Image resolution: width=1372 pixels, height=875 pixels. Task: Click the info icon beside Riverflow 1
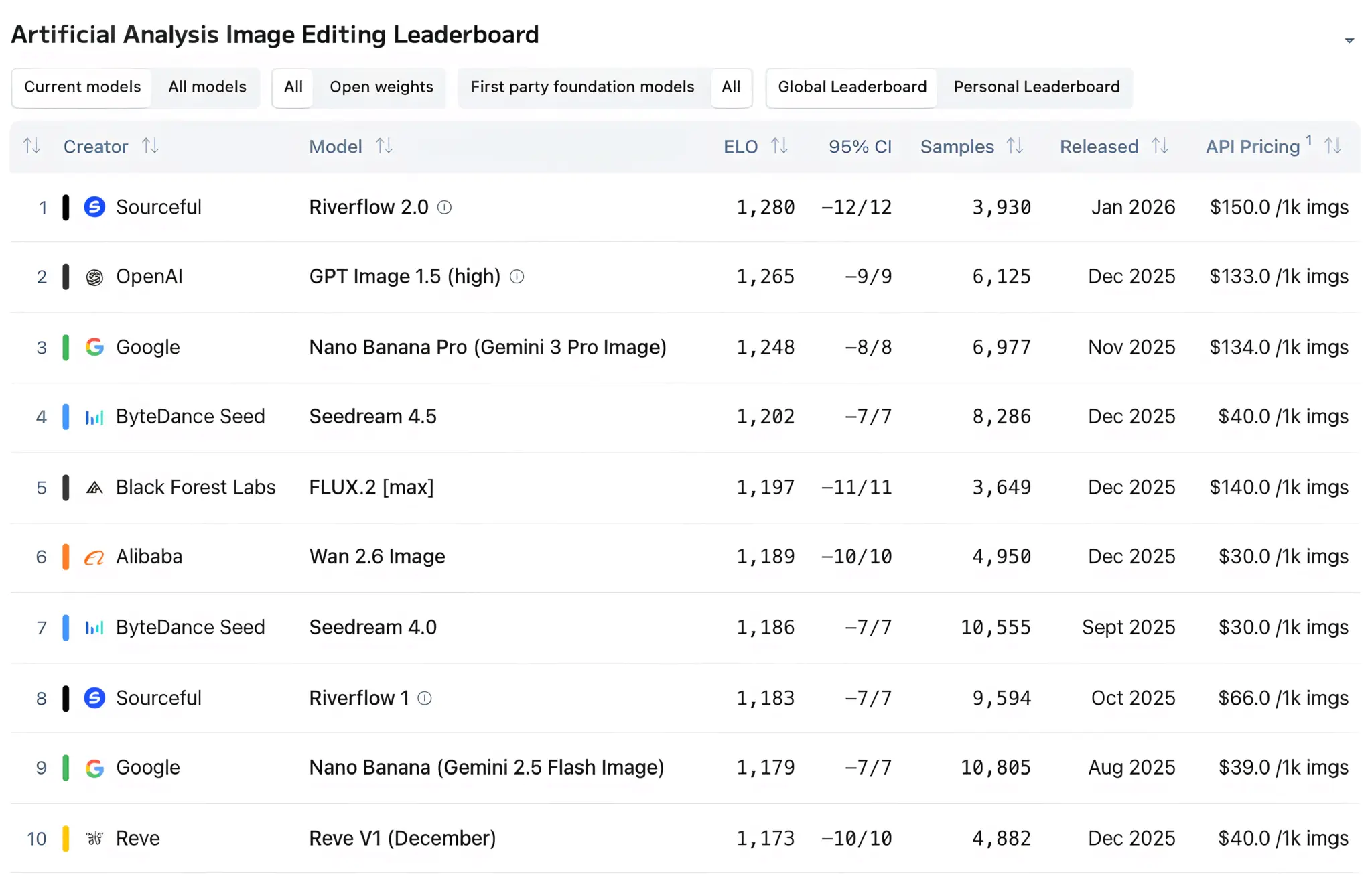(425, 699)
